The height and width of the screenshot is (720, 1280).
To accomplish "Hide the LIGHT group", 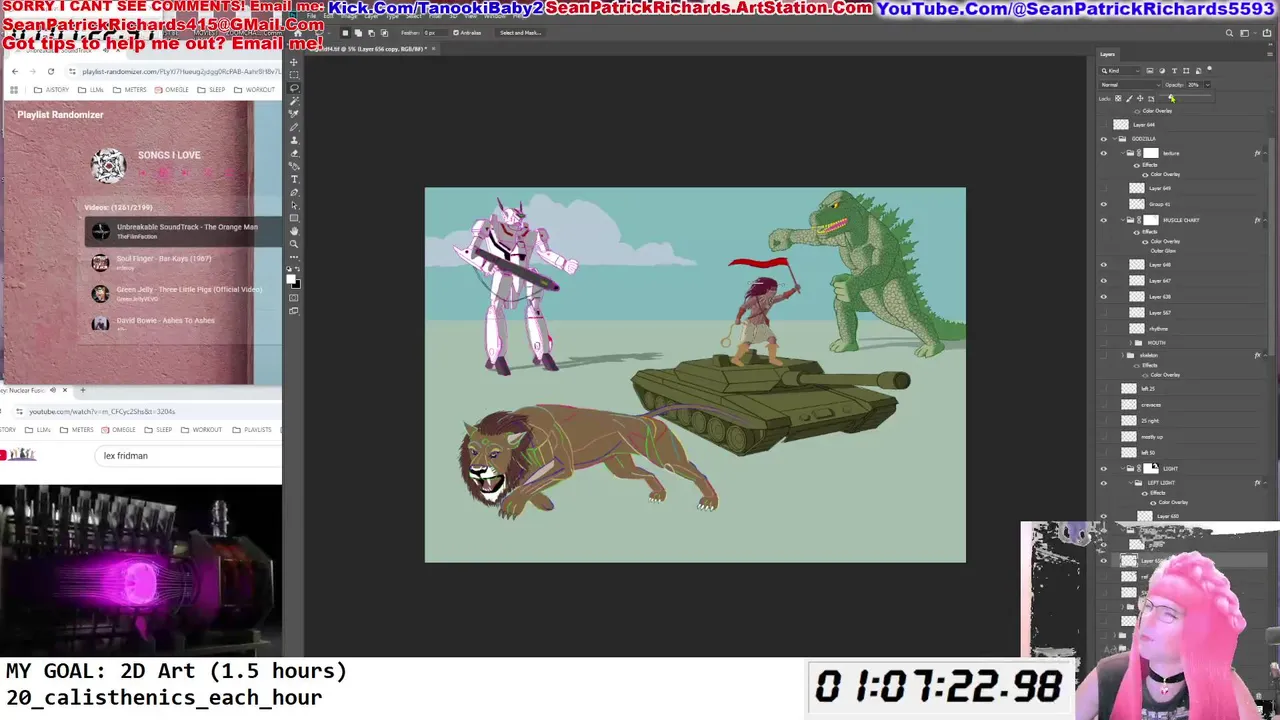I will (1104, 468).
